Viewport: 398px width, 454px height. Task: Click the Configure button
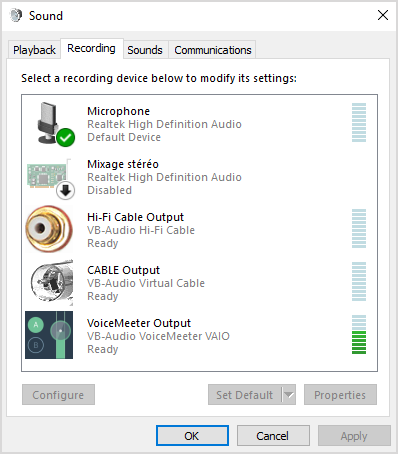(58, 395)
